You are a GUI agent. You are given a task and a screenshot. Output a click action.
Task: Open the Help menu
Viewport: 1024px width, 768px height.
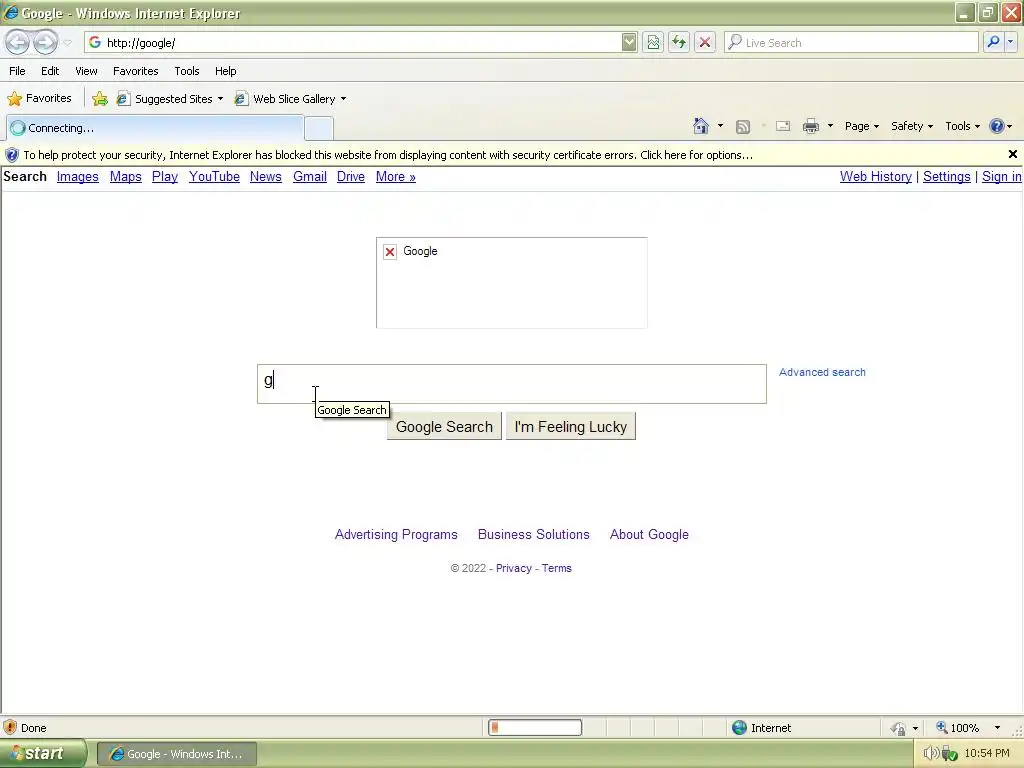pos(226,71)
